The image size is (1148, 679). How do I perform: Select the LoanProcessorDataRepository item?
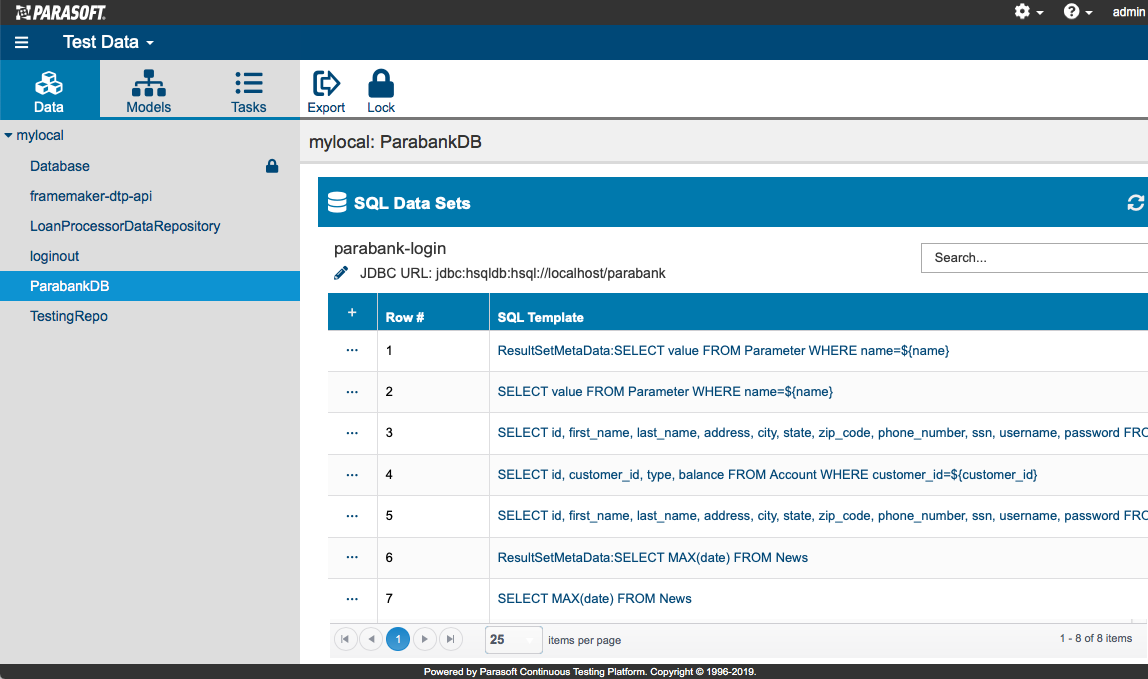(125, 226)
